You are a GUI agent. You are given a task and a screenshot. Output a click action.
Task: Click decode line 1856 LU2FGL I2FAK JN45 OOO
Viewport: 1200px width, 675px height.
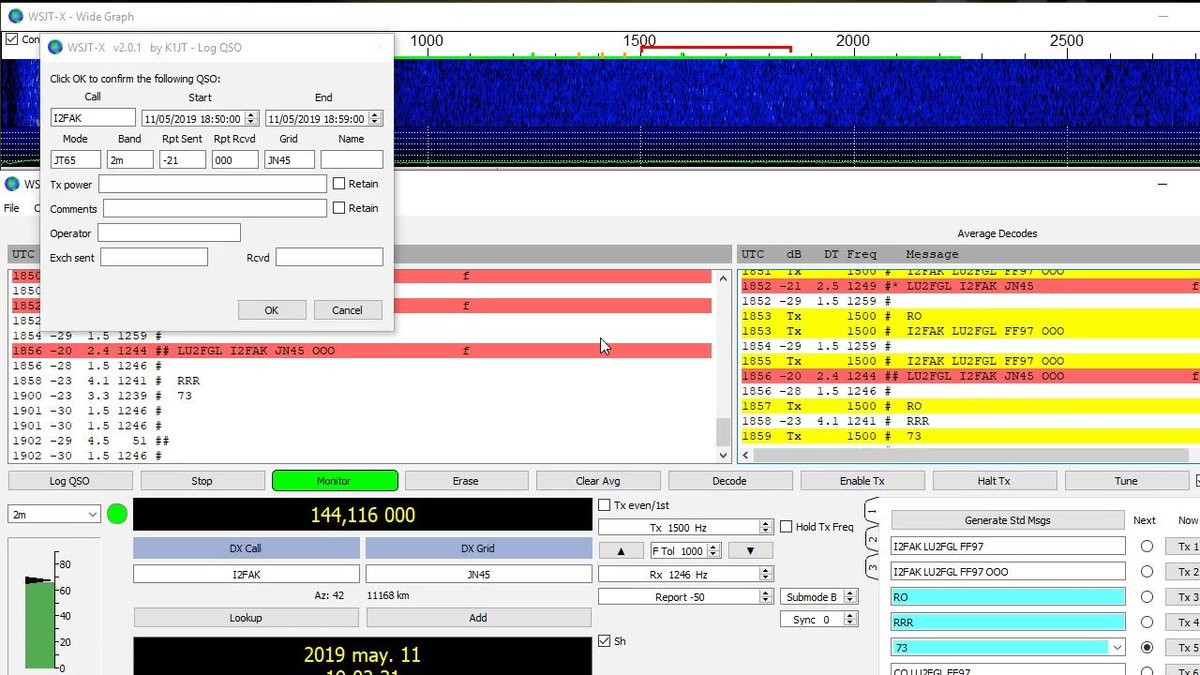(361, 351)
